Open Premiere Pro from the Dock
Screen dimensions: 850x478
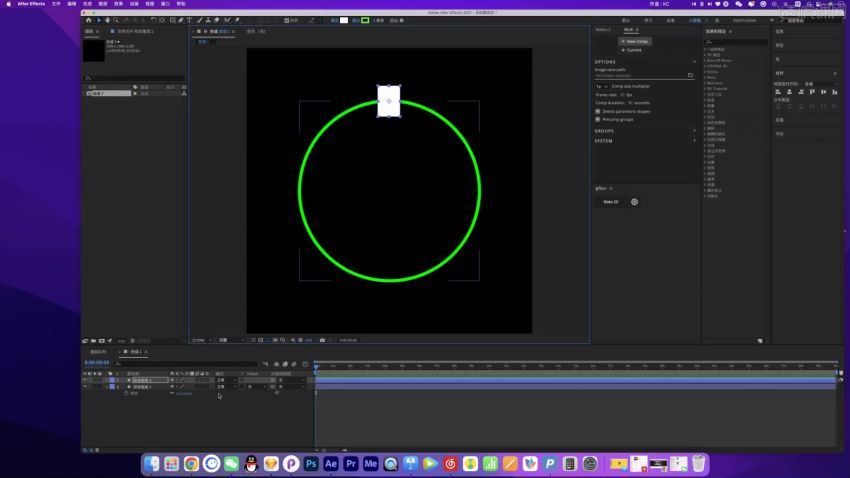click(351, 464)
